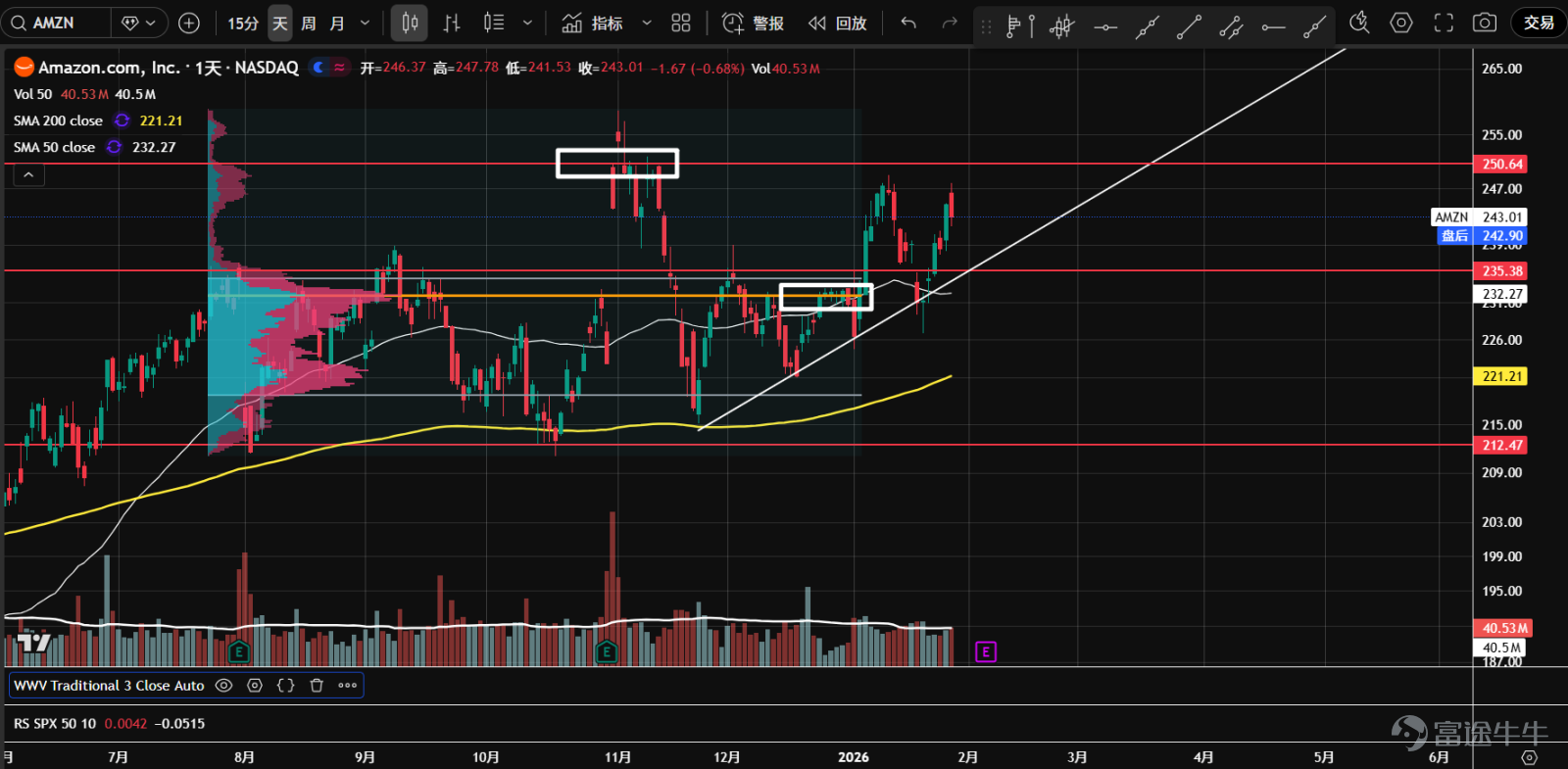Switch to the monthly (月) interval

coord(337,23)
